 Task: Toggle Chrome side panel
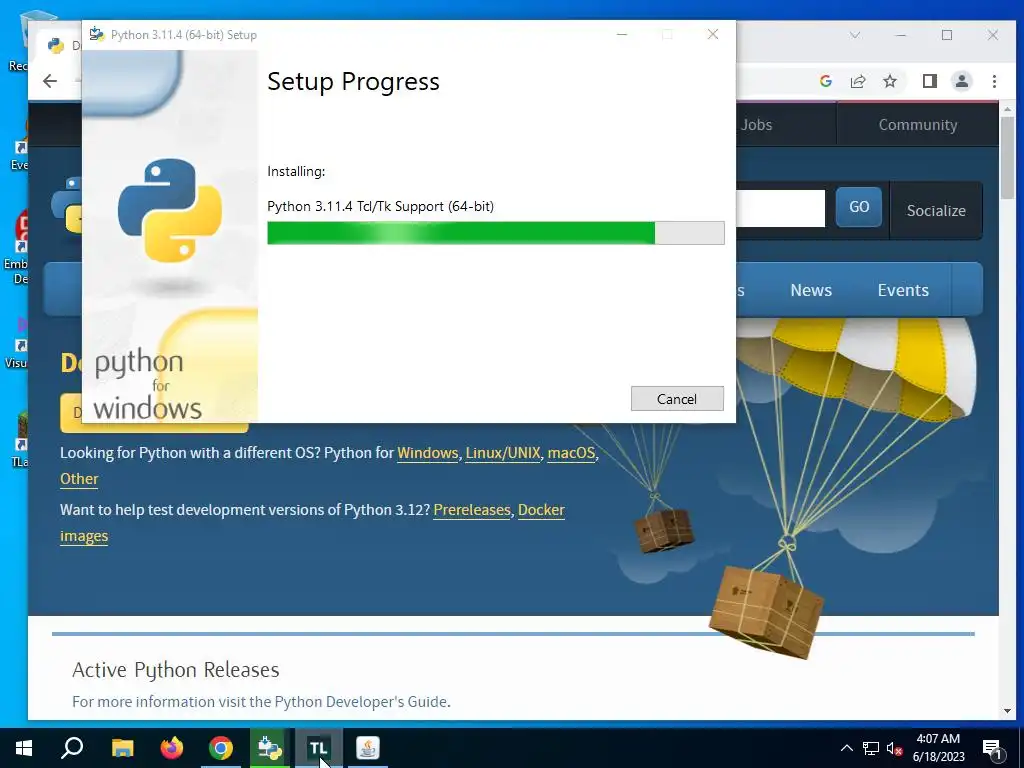(x=929, y=81)
